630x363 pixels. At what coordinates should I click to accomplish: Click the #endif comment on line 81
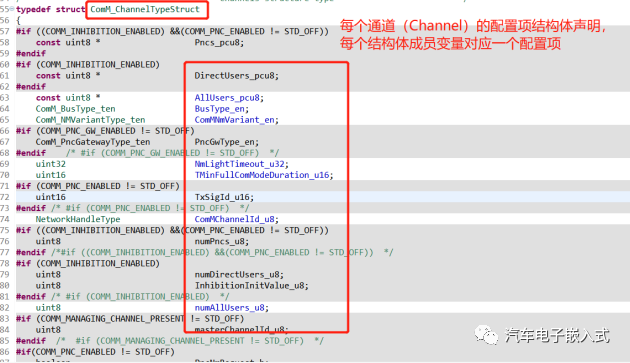pyautogui.click(x=140, y=297)
